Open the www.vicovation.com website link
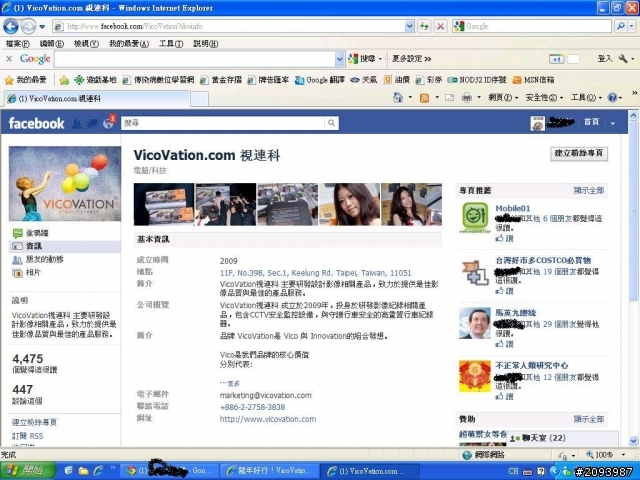 click(268, 419)
